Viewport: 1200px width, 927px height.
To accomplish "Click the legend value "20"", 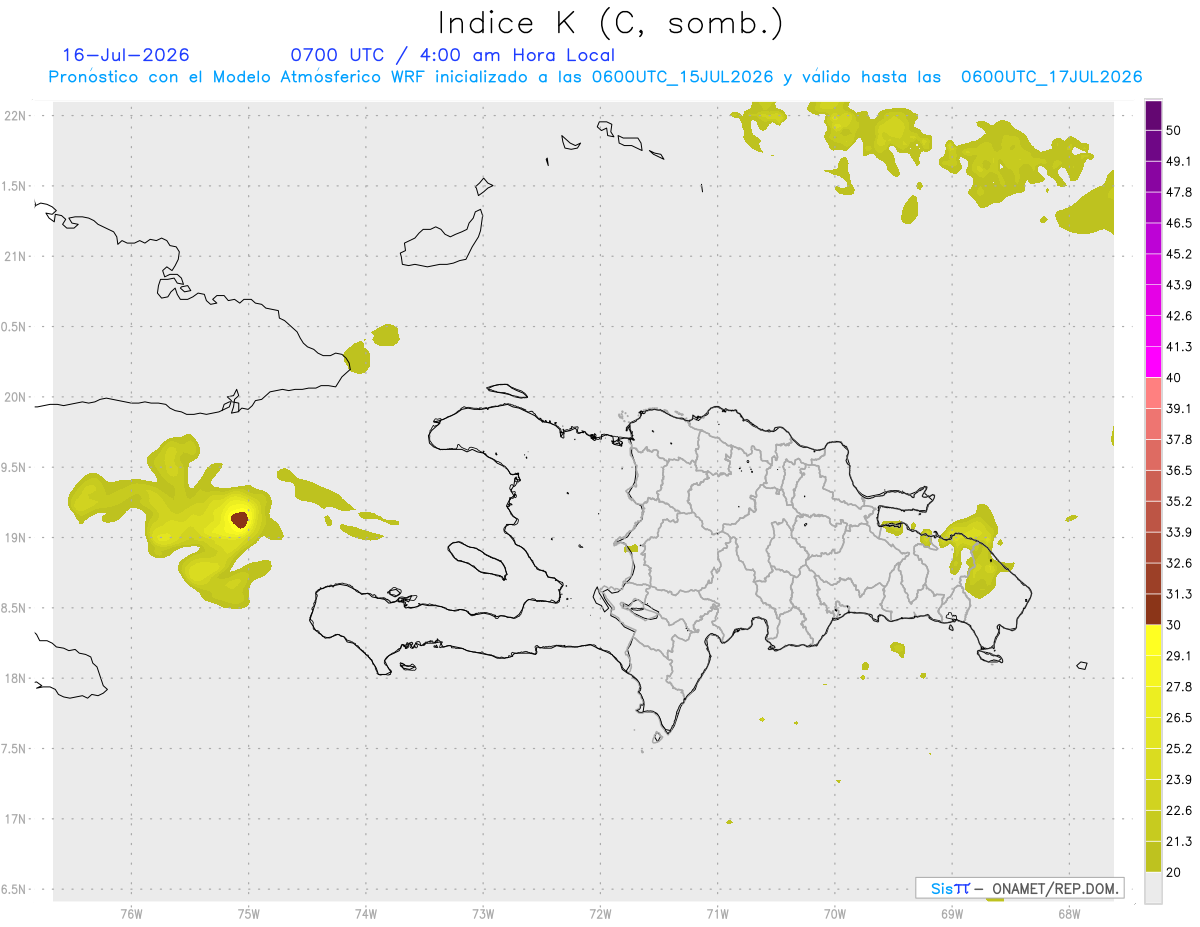I will pos(1175,873).
